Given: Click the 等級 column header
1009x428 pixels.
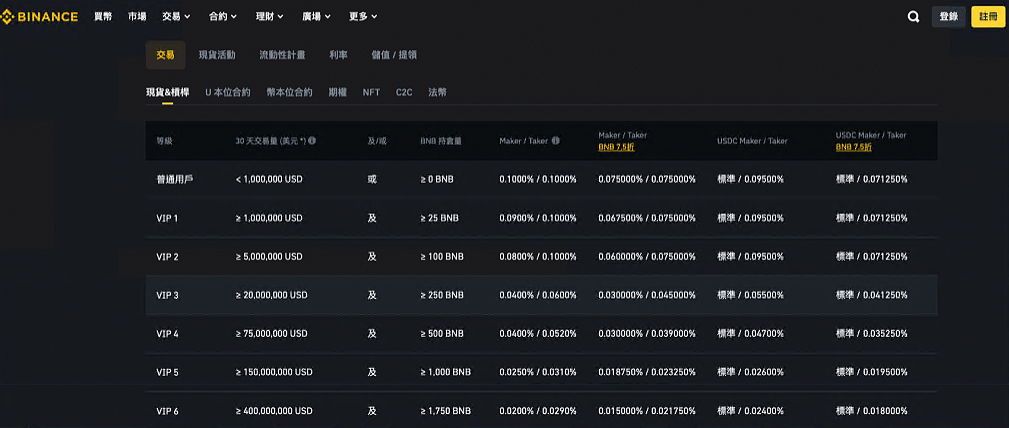Looking at the screenshot, I should tap(165, 141).
